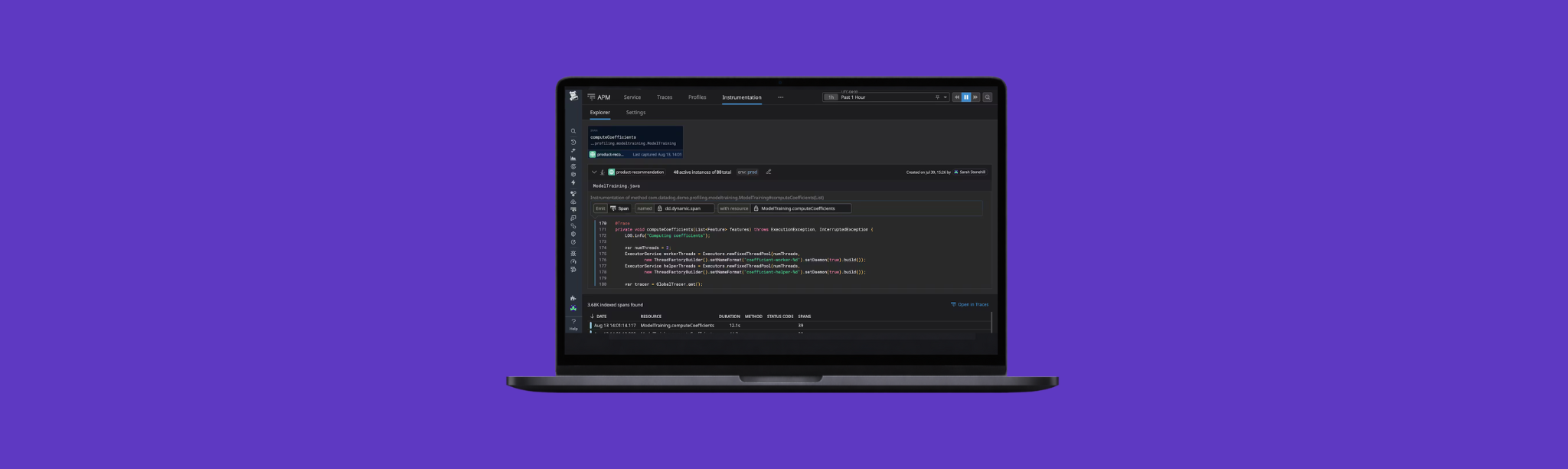The image size is (1568, 469).
Task: Click the 1h time badge
Action: tap(831, 97)
